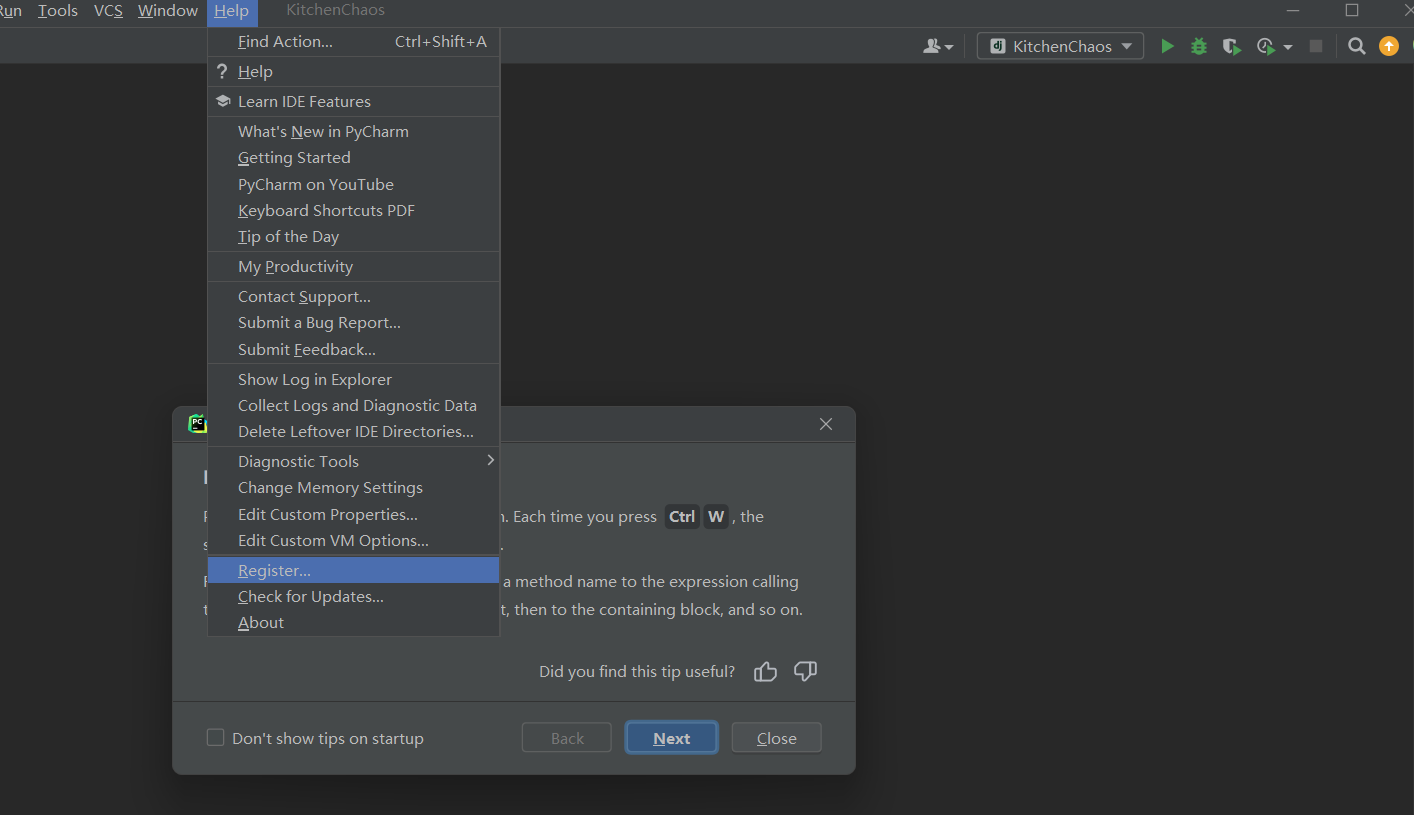Collapse the Help menu in menu bar
This screenshot has width=1414, height=815.
point(232,11)
